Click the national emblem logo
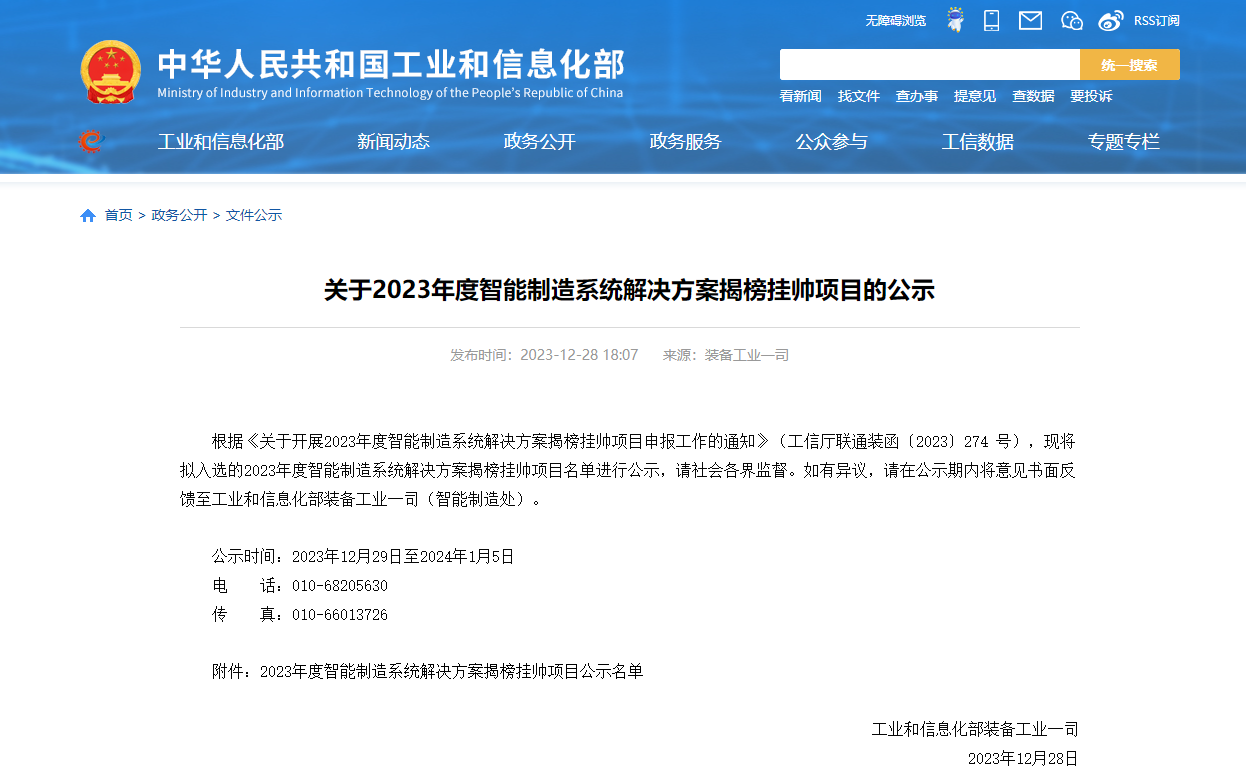 (111, 72)
